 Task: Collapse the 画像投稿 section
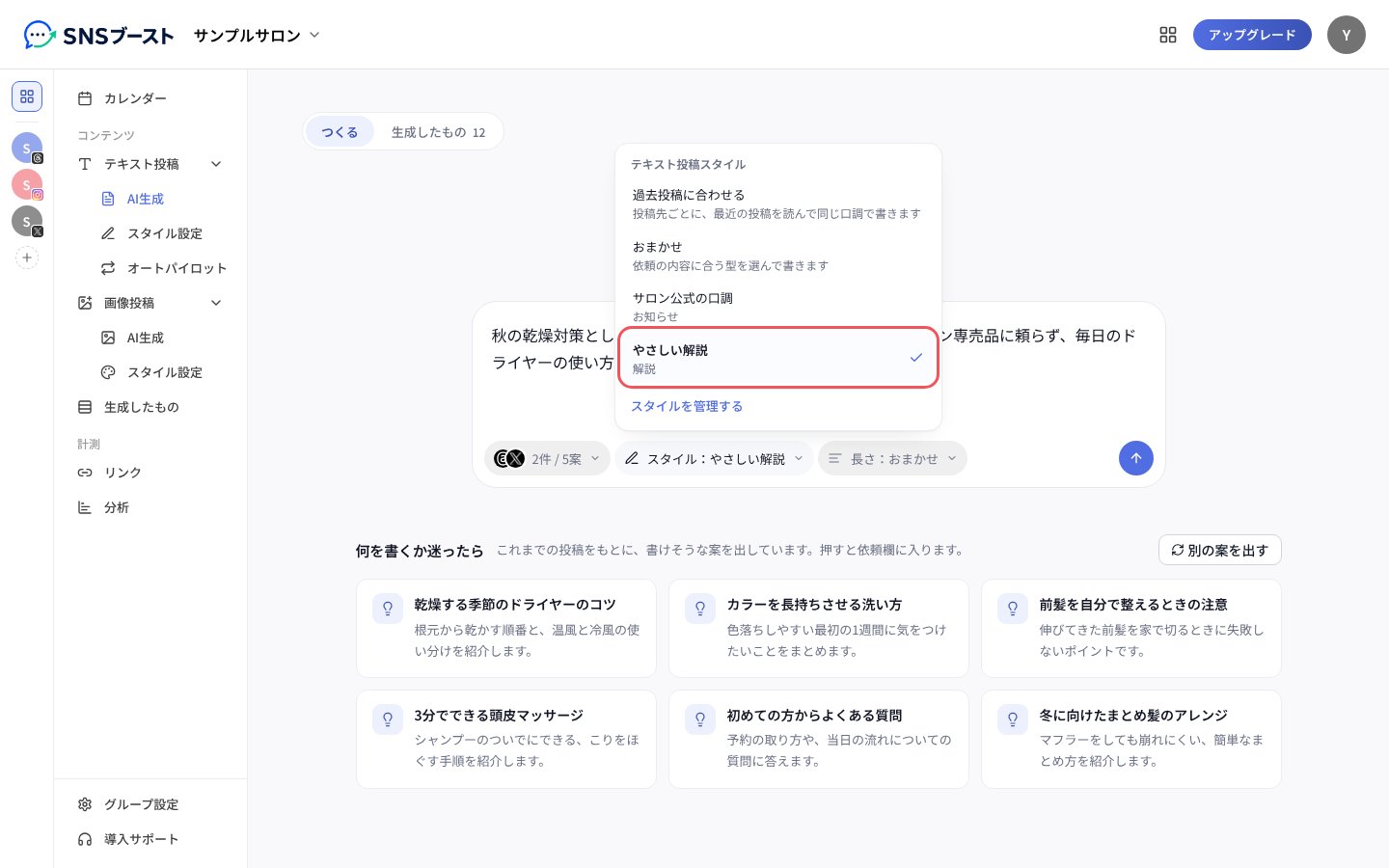[x=216, y=303]
